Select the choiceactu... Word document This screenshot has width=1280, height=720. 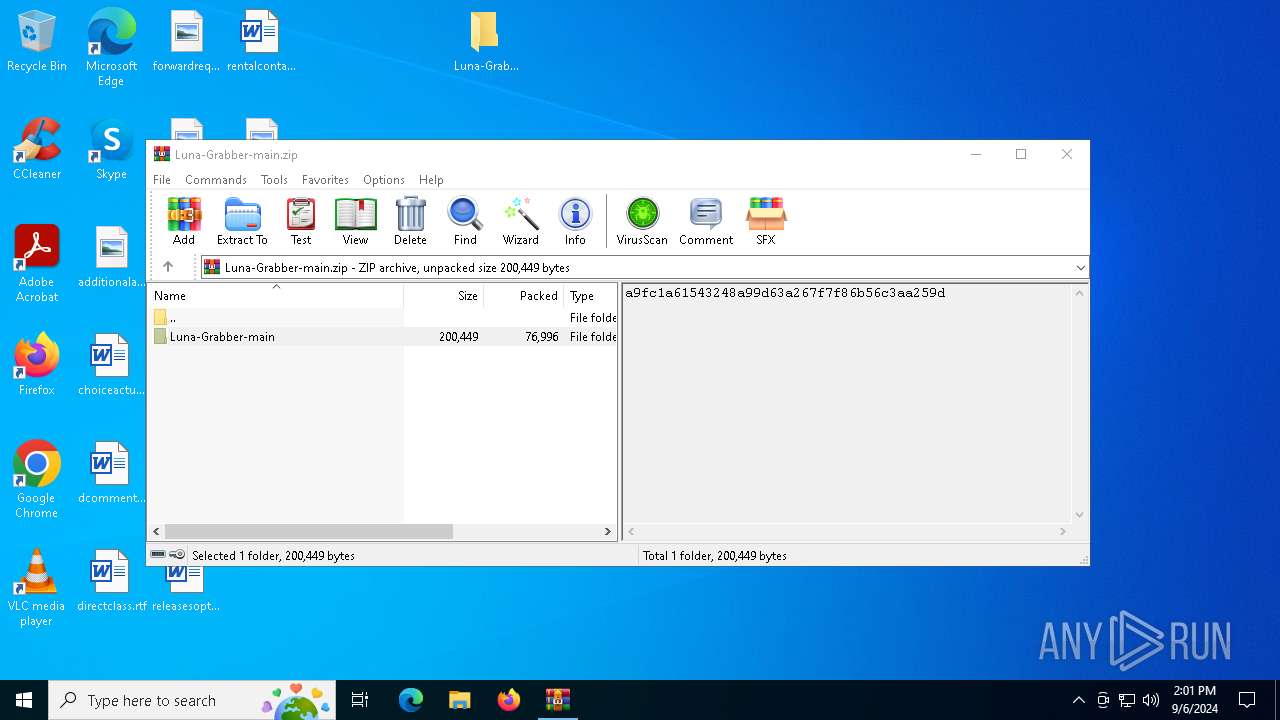(111, 364)
